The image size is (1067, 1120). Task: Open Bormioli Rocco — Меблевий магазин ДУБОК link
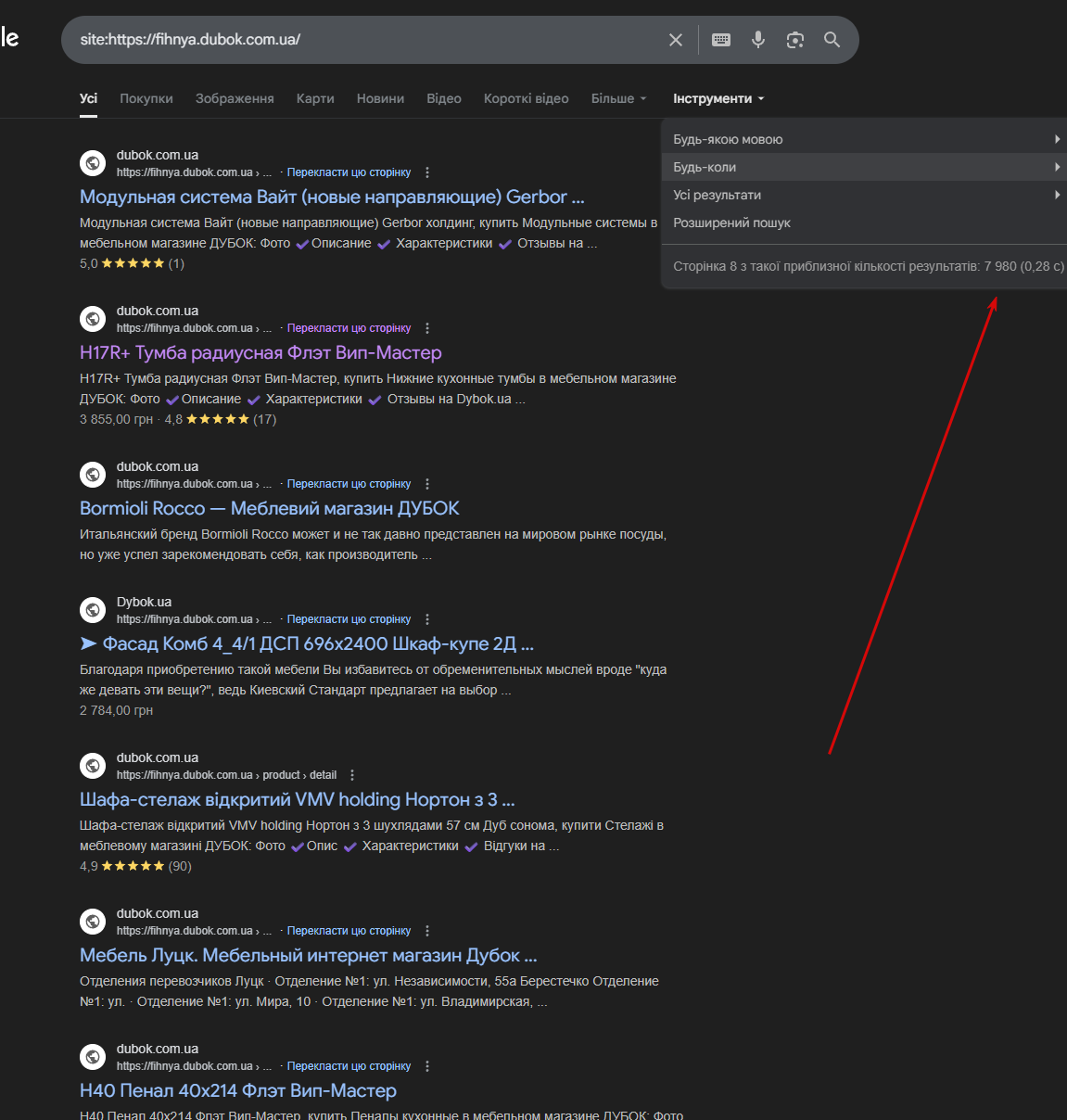point(270,508)
